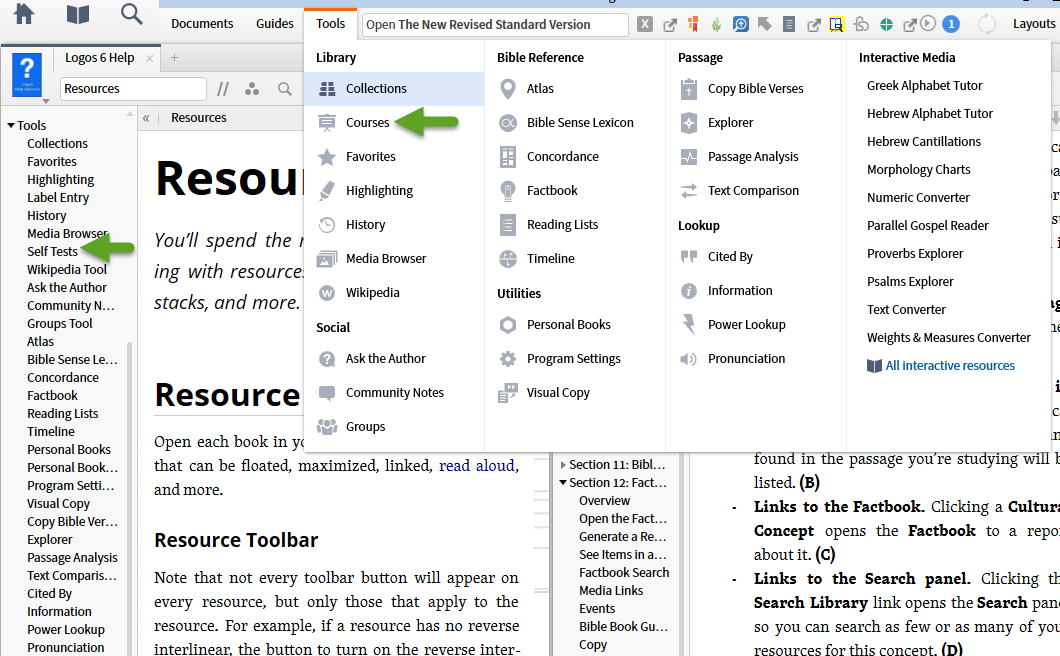This screenshot has width=1060, height=656.
Task: Click the blue notification badge 1
Action: [950, 24]
